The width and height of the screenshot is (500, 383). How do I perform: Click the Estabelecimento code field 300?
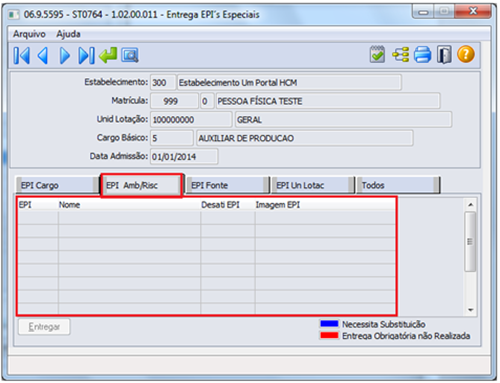pyautogui.click(x=163, y=82)
